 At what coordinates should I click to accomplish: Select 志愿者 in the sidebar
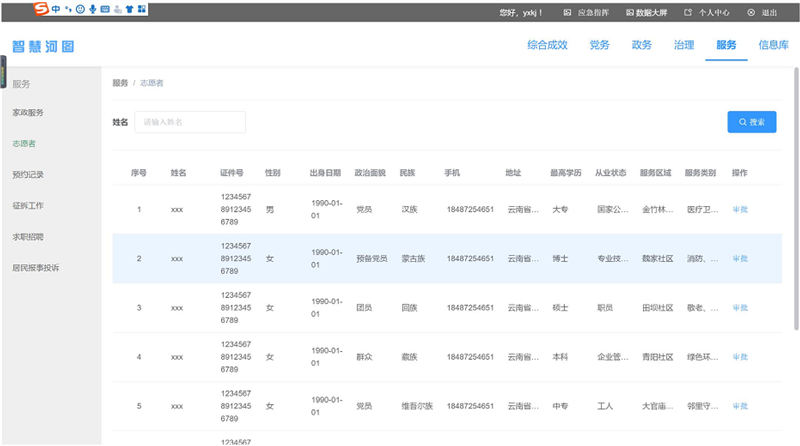tap(24, 143)
